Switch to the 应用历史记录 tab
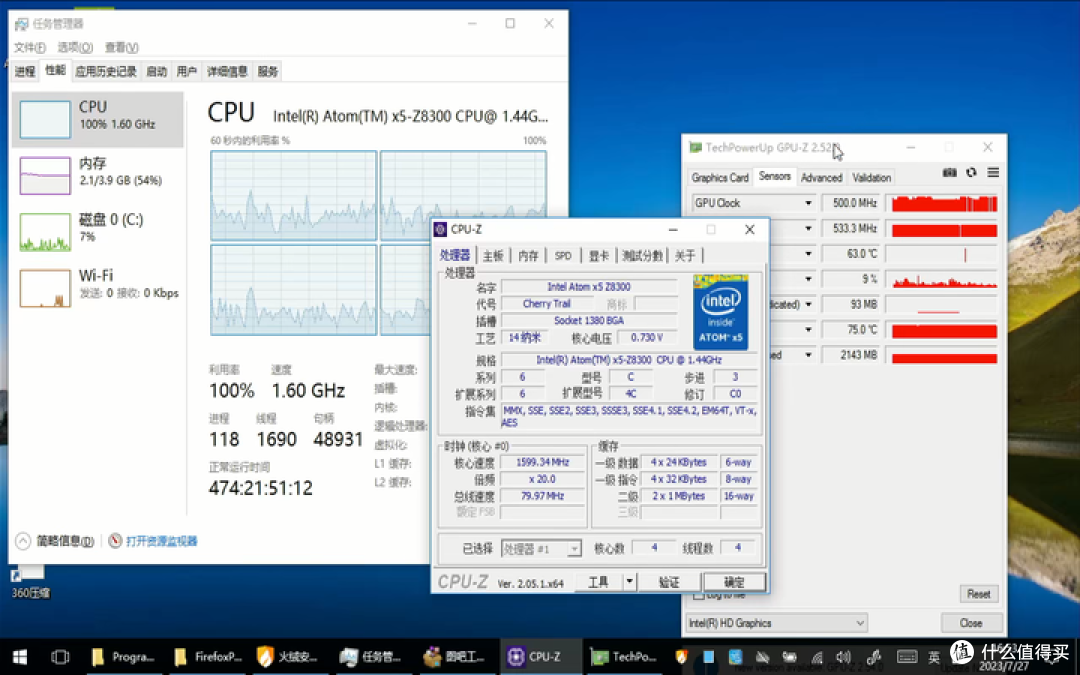Viewport: 1080px width, 675px height. point(105,72)
